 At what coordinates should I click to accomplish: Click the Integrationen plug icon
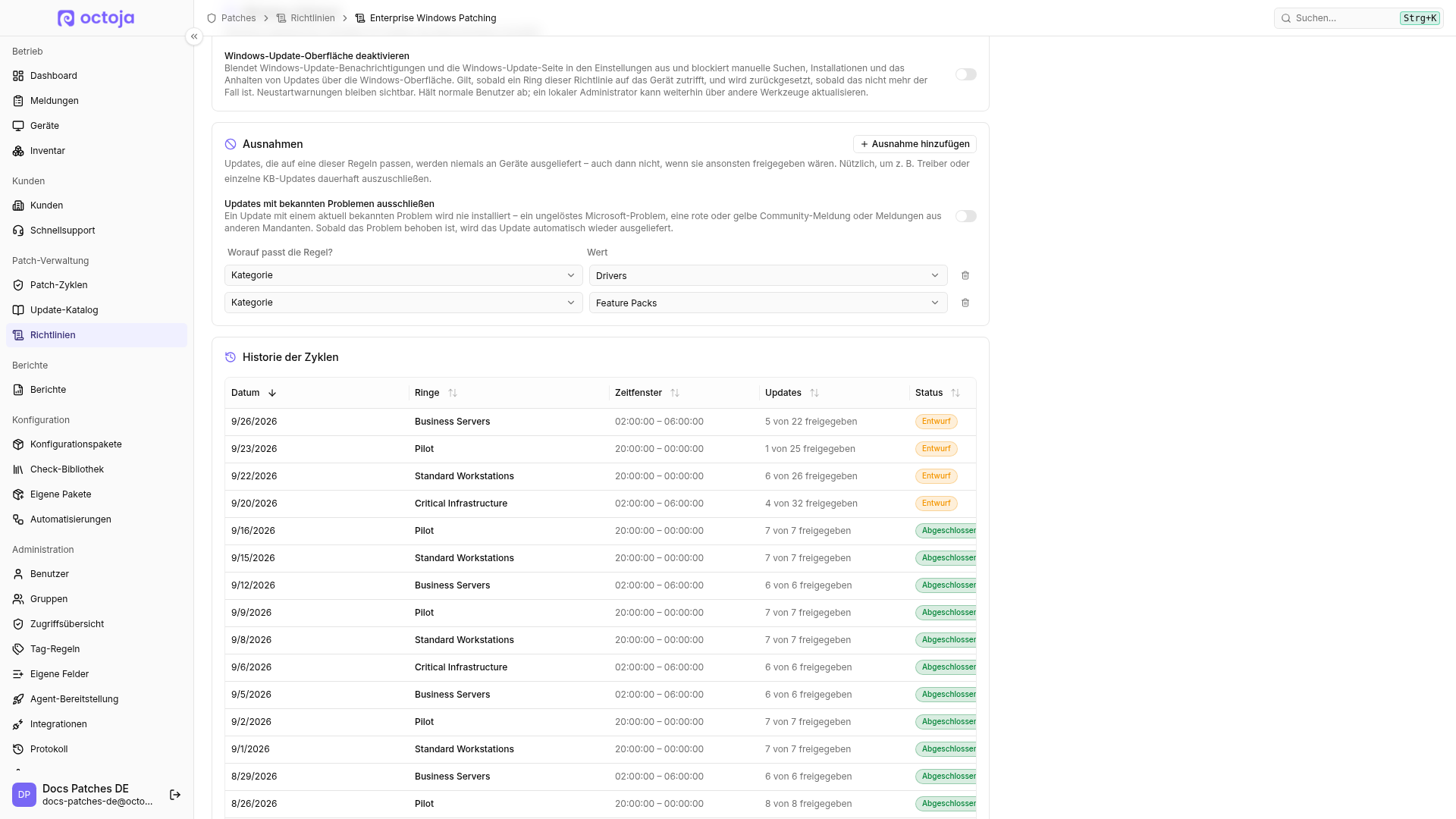[18, 724]
